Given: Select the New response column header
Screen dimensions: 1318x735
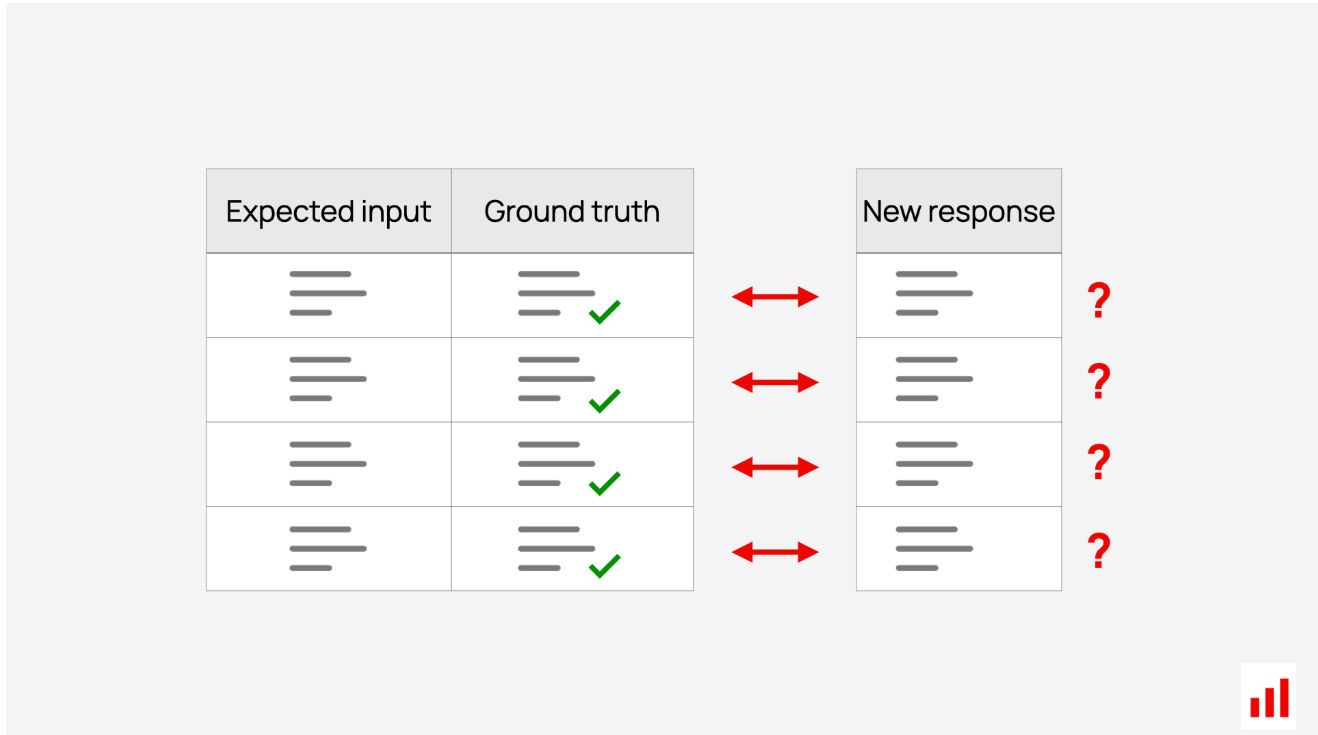Looking at the screenshot, I should point(959,211).
